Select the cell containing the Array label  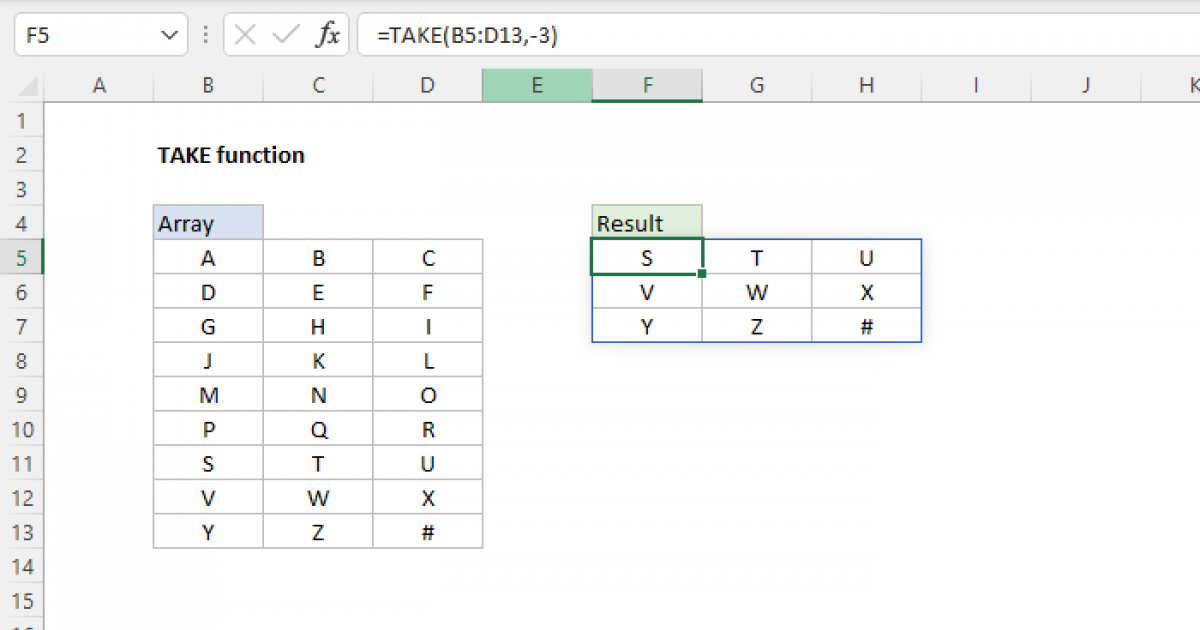[x=207, y=223]
